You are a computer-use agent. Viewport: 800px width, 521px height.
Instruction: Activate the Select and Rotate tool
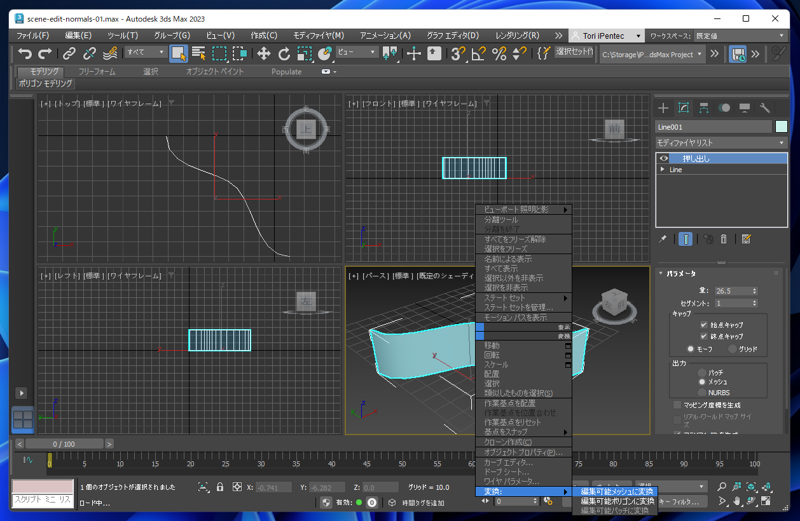pos(284,53)
